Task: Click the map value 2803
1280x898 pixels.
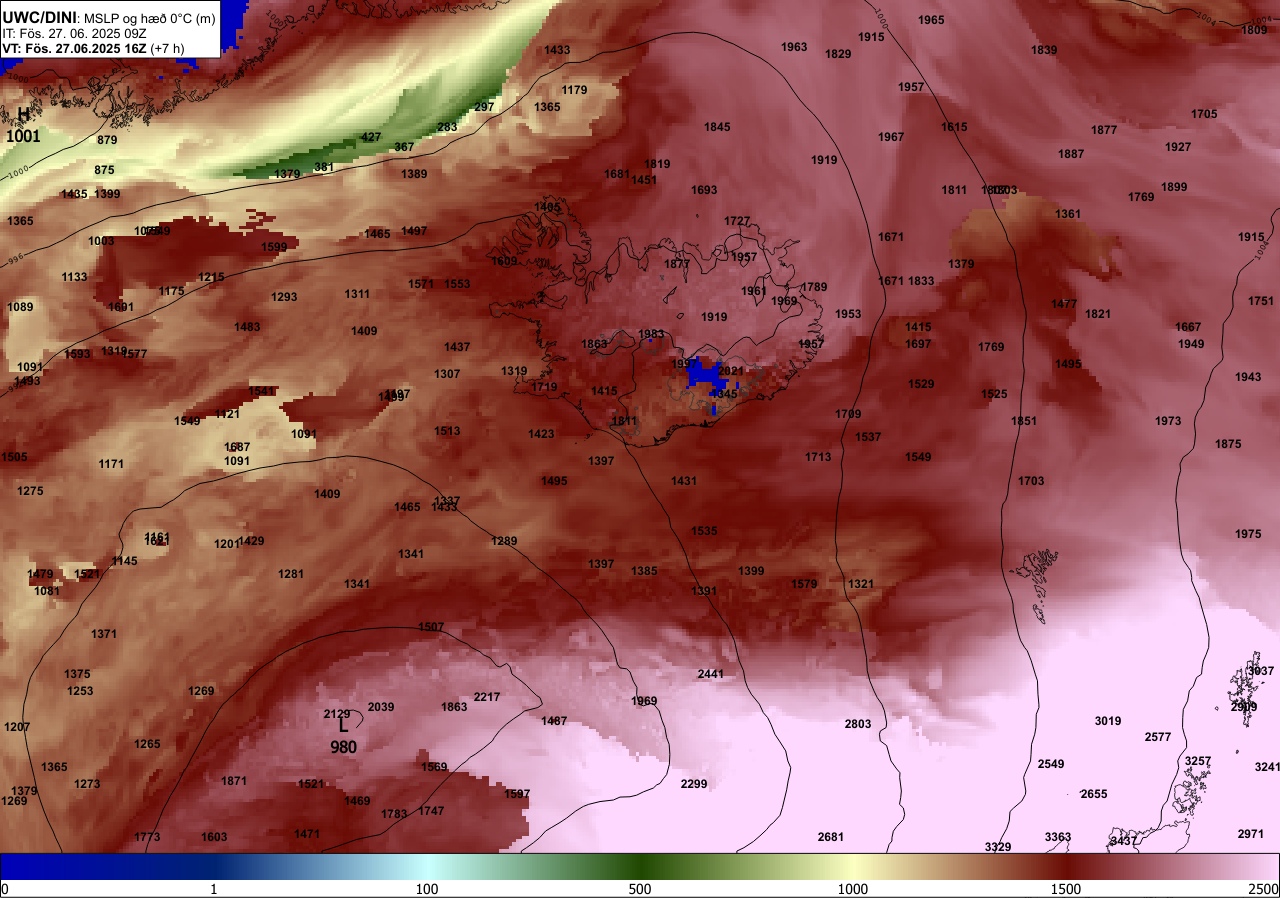Action: [858, 724]
